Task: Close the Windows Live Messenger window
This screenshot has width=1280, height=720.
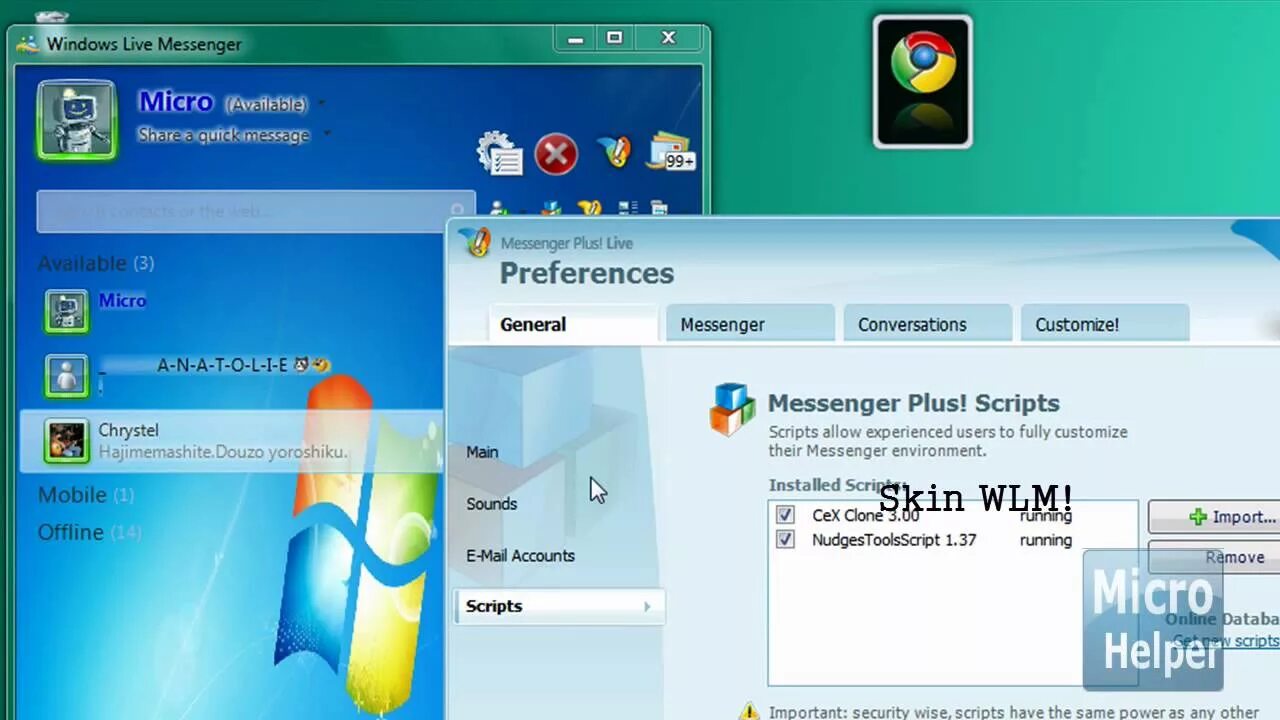Action: click(668, 39)
